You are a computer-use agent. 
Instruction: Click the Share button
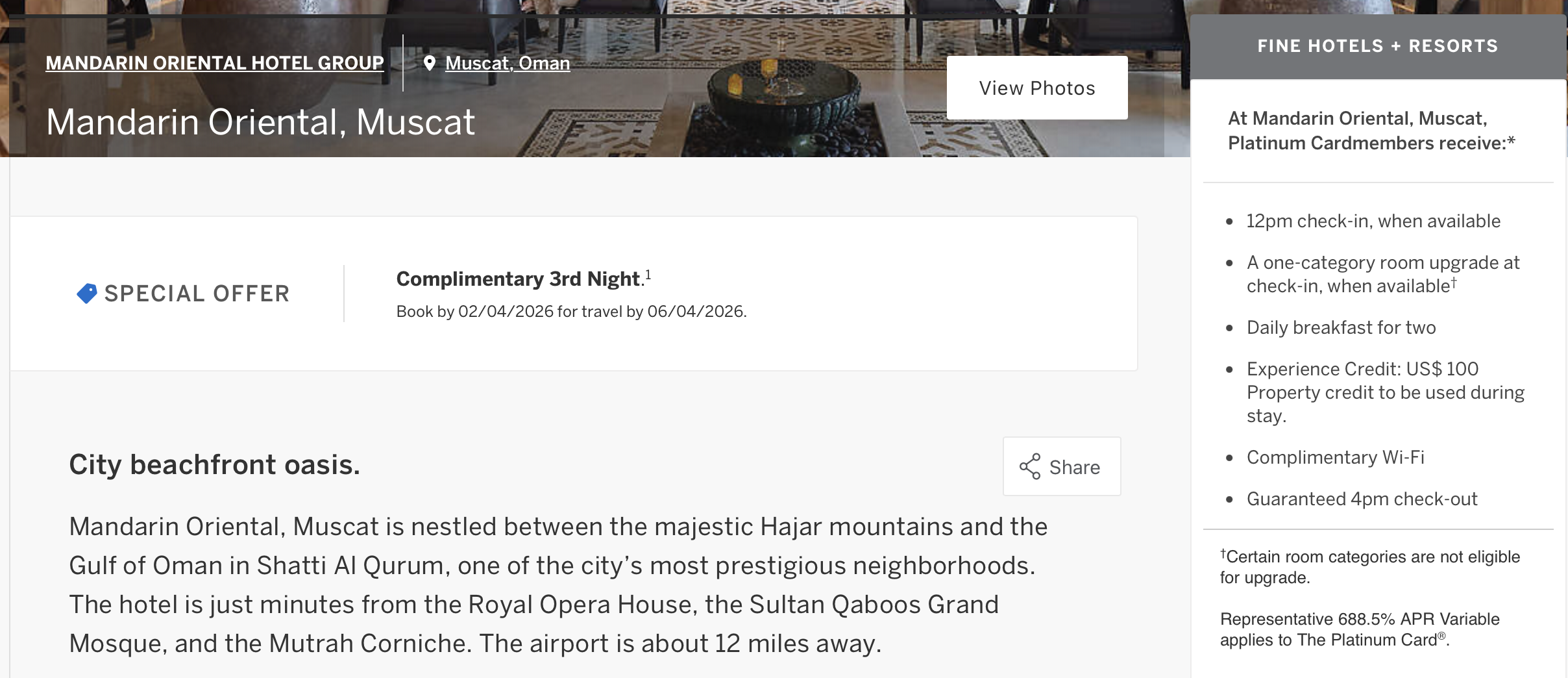point(1062,466)
